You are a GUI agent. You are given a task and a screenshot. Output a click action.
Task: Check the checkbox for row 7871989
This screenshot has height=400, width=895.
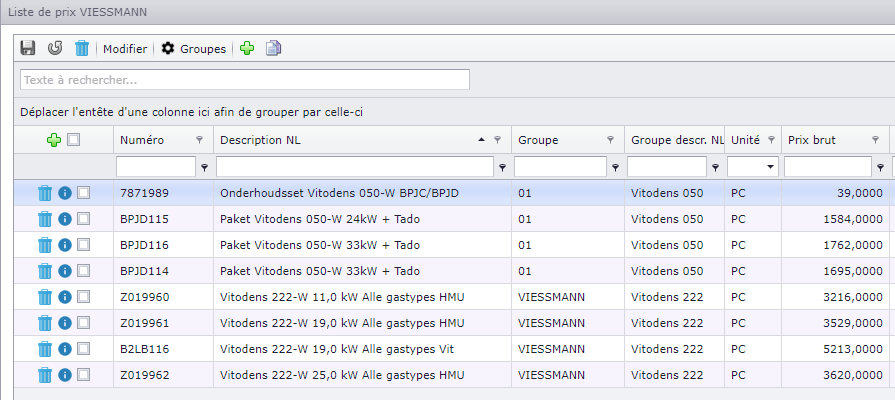point(83,193)
